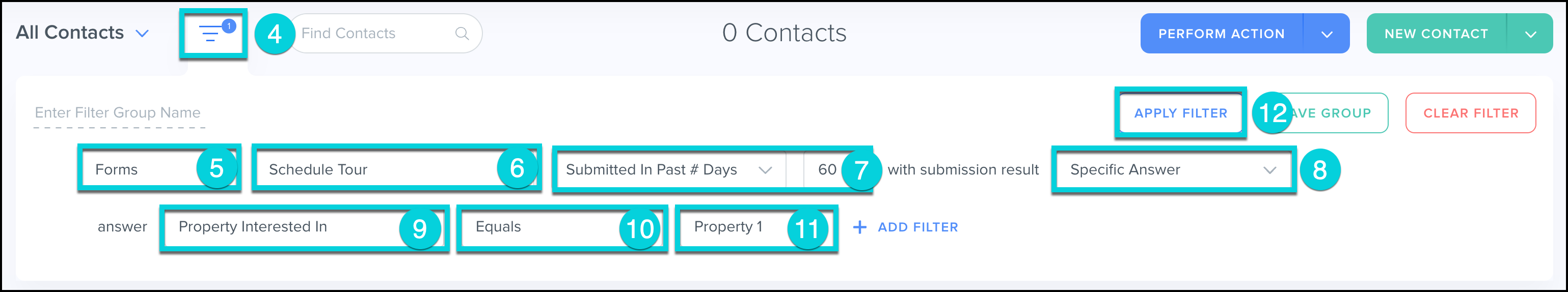Viewport: 1568px width, 292px height.
Task: Click the New Contact button
Action: tap(1436, 34)
